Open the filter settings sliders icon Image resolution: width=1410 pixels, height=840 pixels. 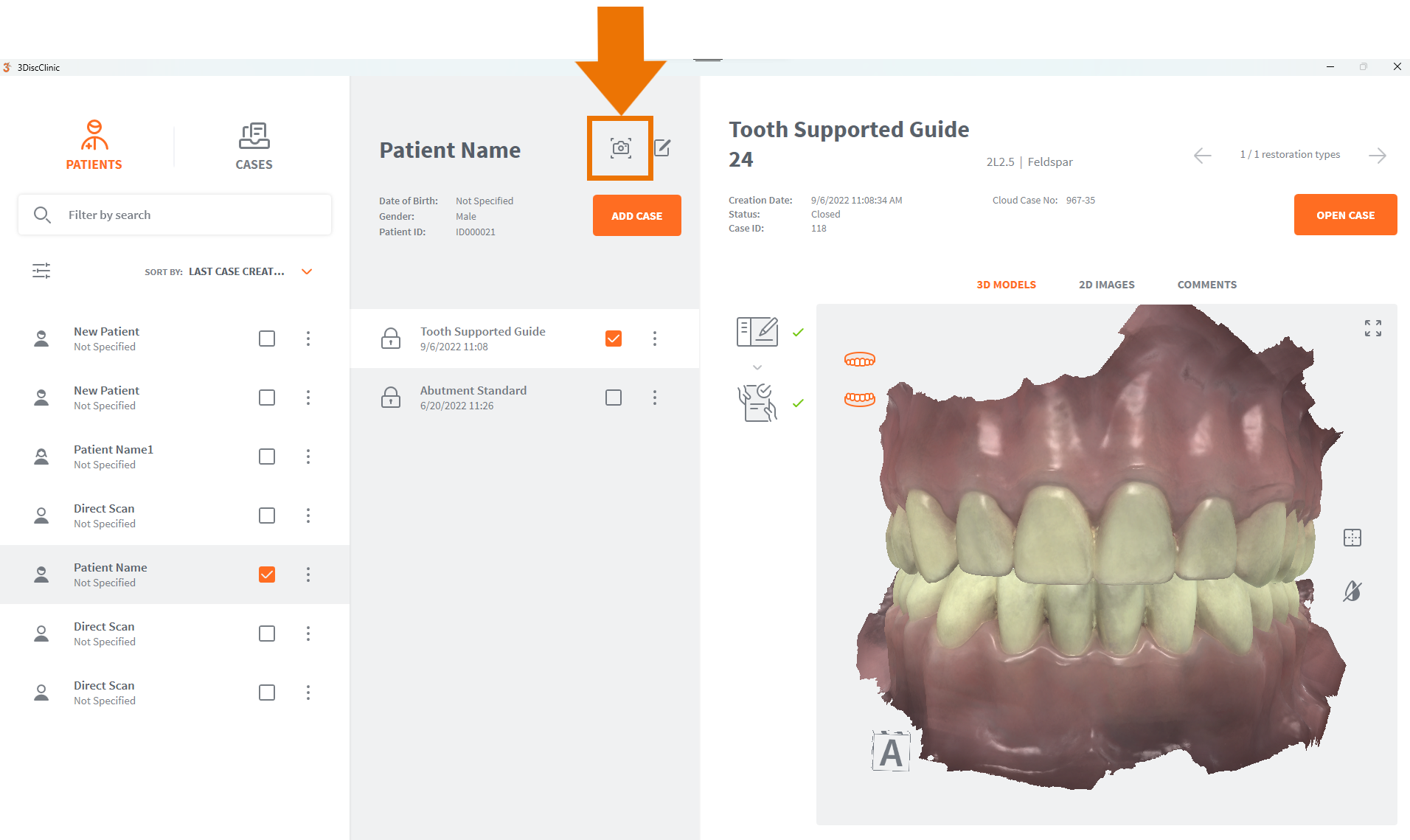tap(41, 271)
